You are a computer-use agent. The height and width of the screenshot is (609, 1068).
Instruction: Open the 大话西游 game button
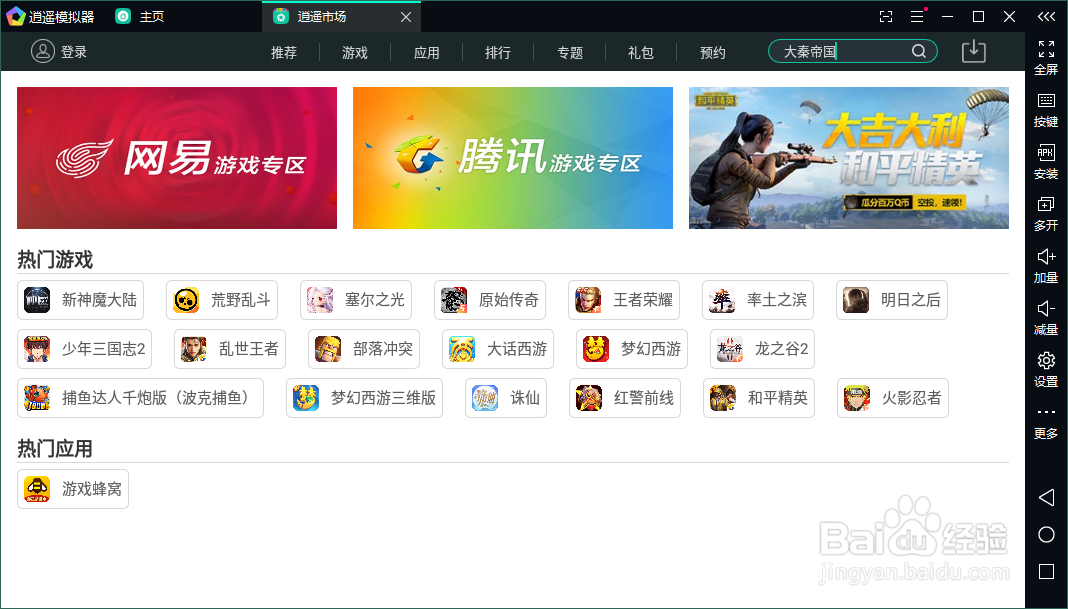pyautogui.click(x=498, y=349)
